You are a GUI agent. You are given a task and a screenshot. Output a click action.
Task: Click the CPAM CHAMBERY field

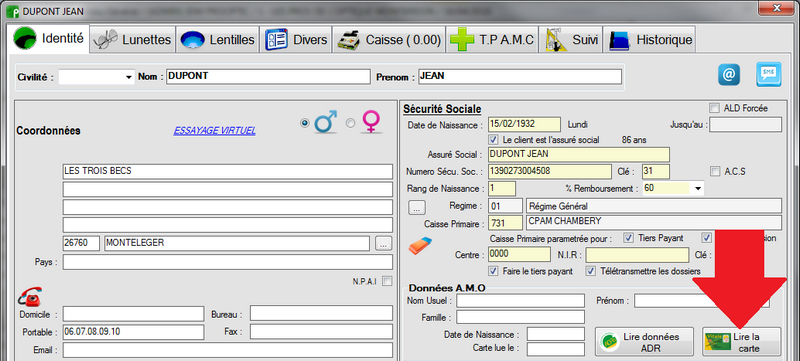click(654, 223)
